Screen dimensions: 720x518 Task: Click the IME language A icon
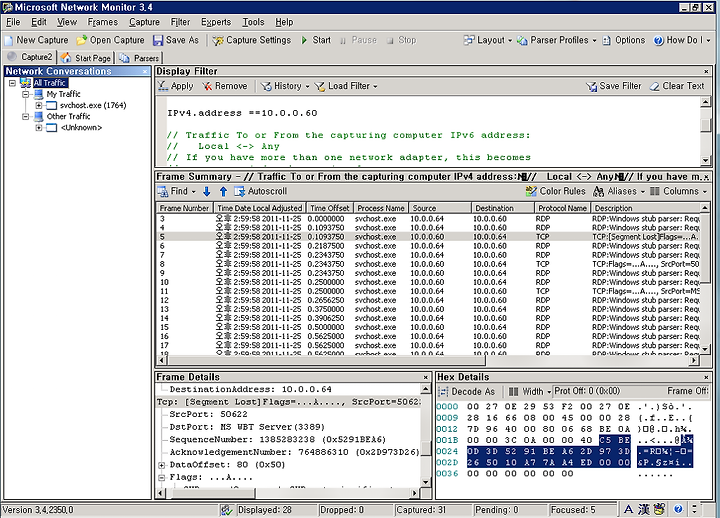point(628,509)
